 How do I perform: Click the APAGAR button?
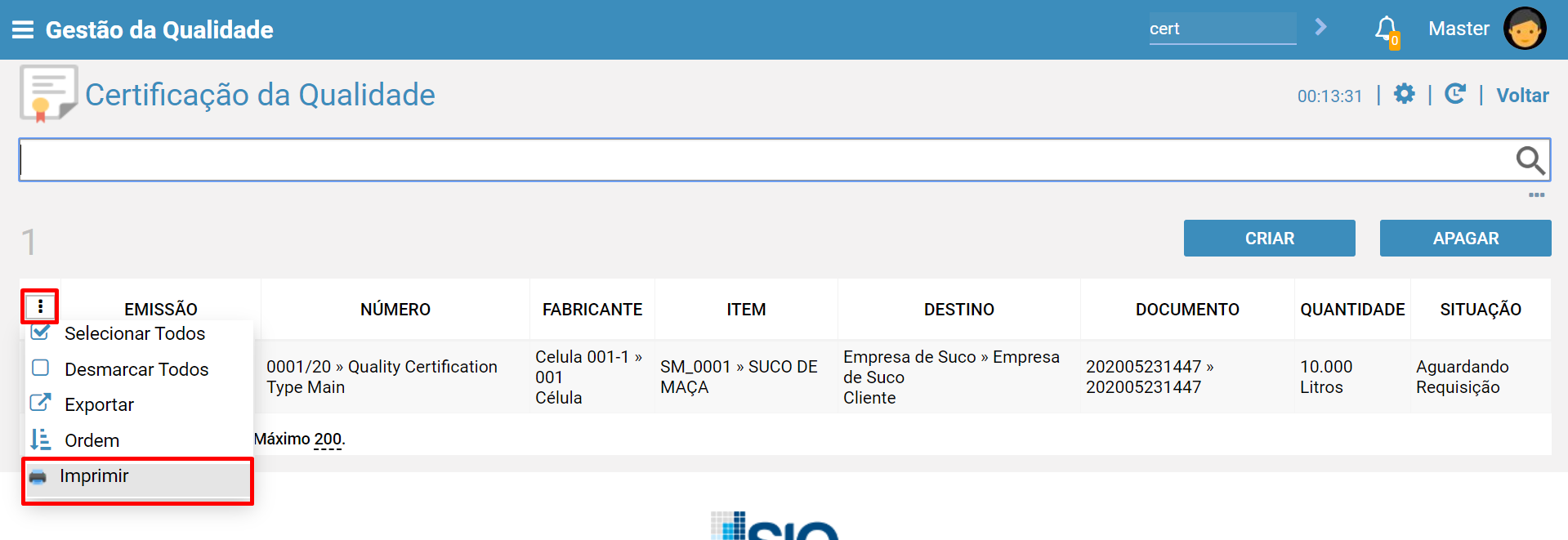click(1465, 239)
